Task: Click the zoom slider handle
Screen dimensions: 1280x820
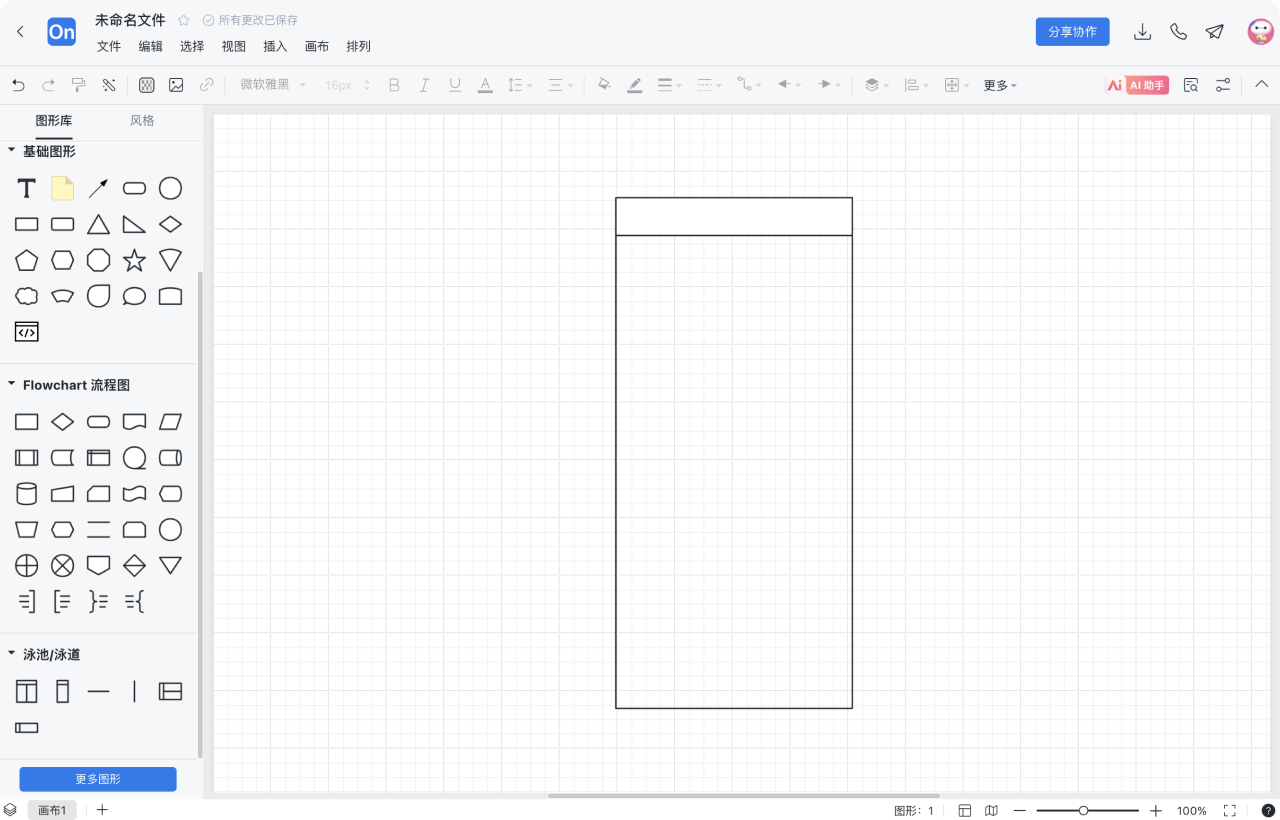Action: (1083, 811)
